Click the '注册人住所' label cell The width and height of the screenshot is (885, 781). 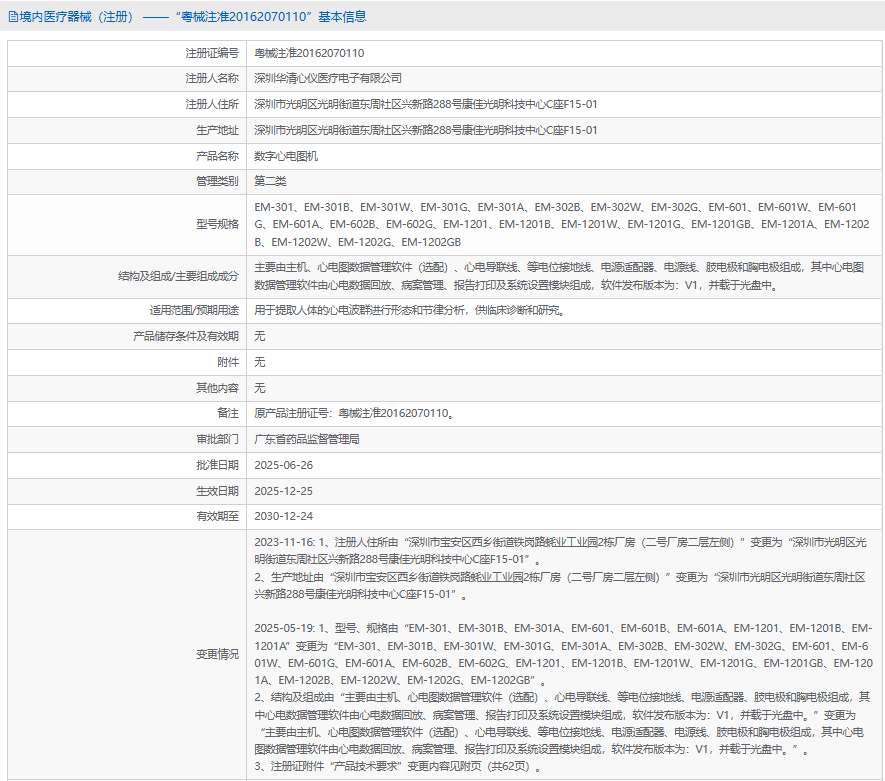coord(127,104)
